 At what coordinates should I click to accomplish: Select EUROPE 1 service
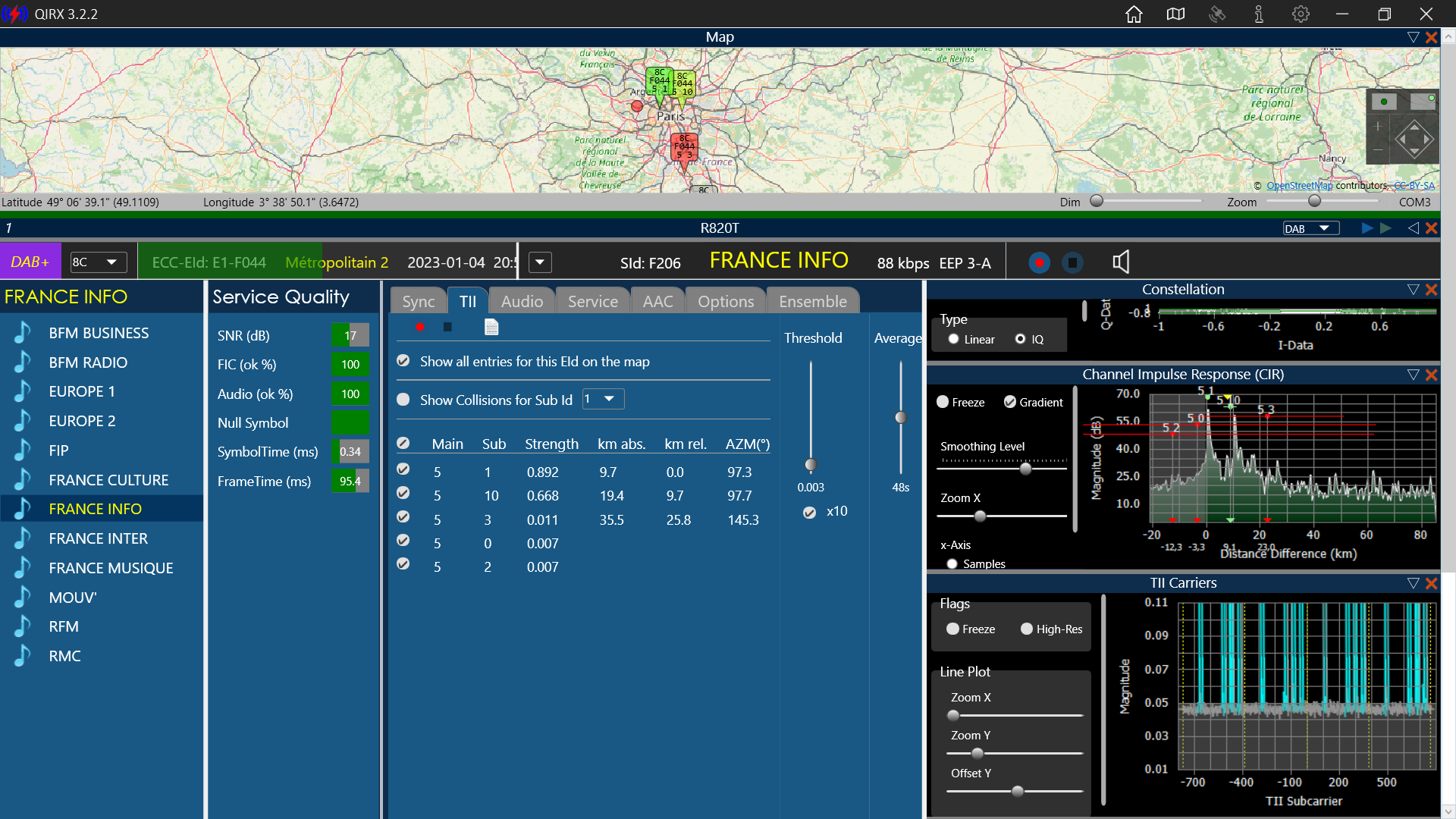[102, 391]
